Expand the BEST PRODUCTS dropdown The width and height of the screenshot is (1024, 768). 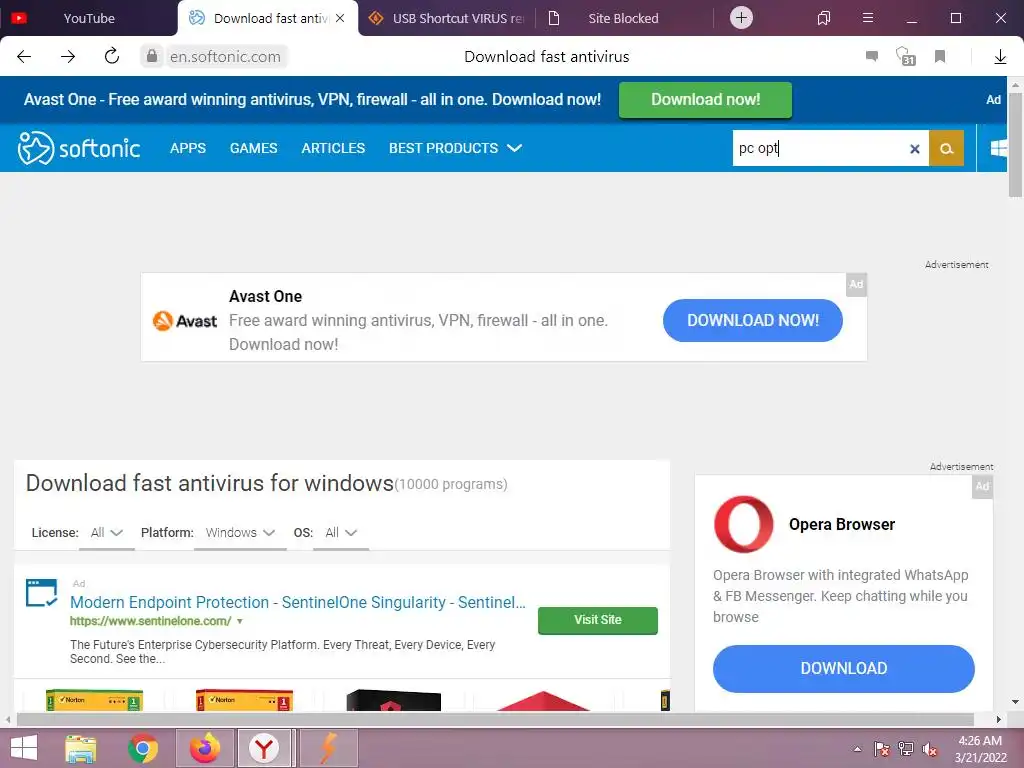pos(455,148)
